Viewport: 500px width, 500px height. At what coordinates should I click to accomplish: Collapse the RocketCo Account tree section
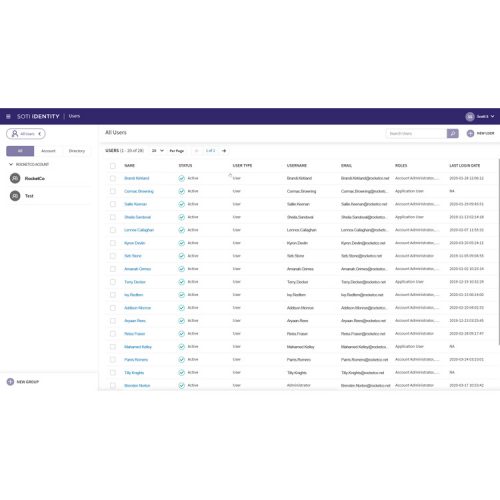(x=11, y=164)
